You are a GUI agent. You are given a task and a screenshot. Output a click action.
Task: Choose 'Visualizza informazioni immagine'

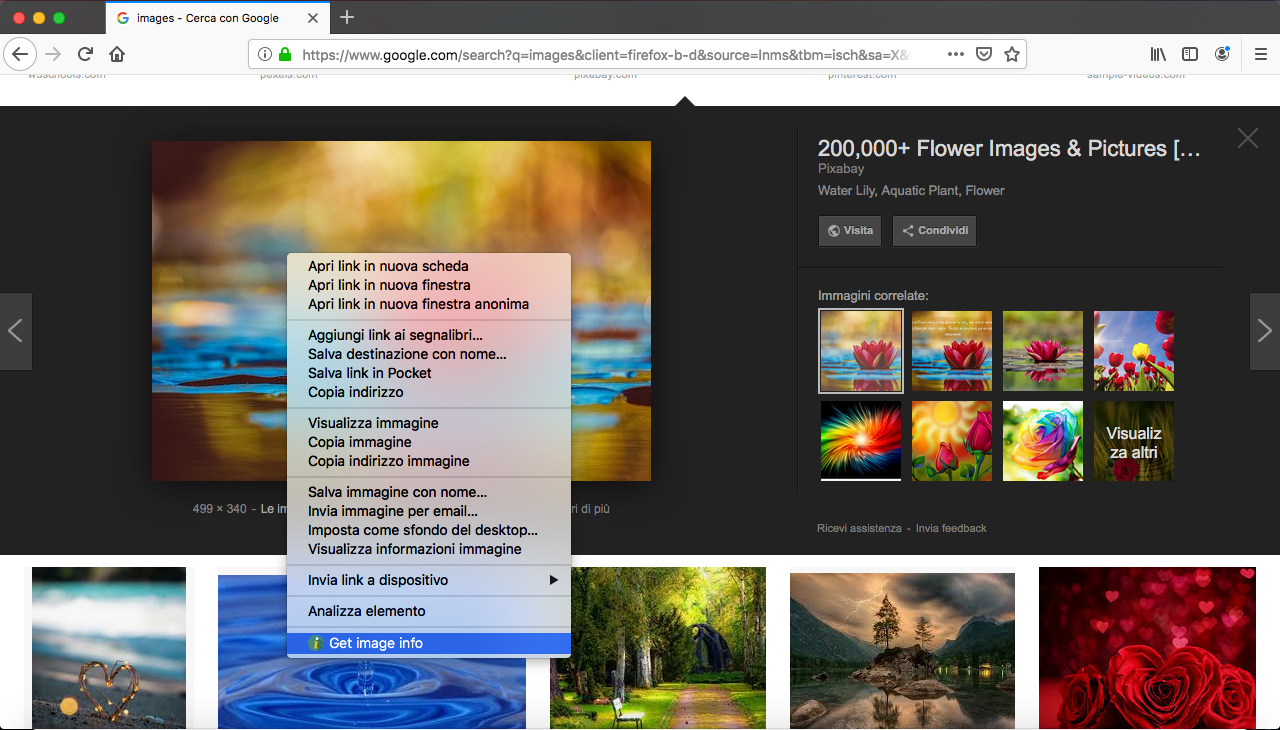pyautogui.click(x=429, y=549)
